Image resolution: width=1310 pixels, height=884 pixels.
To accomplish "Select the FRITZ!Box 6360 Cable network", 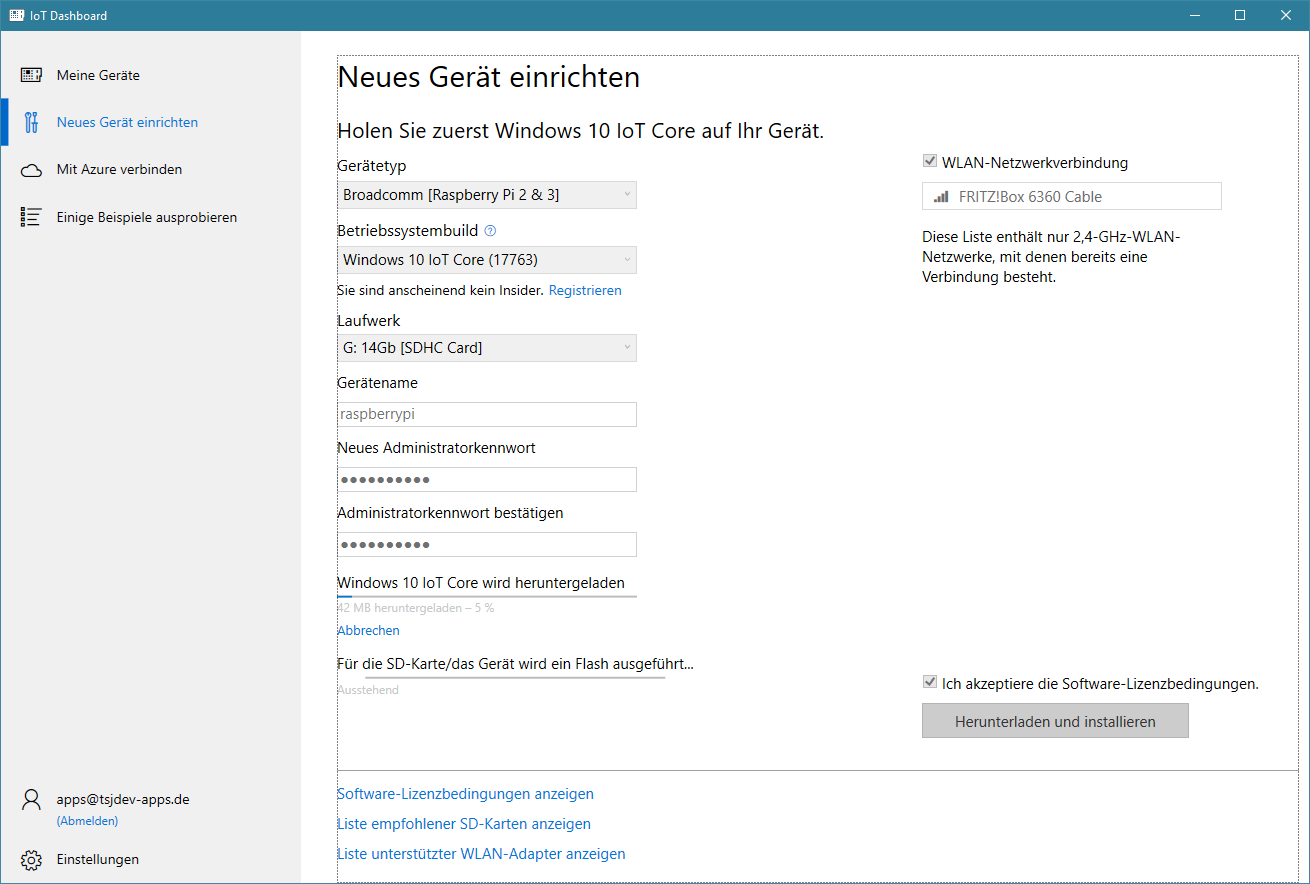I will (1071, 197).
